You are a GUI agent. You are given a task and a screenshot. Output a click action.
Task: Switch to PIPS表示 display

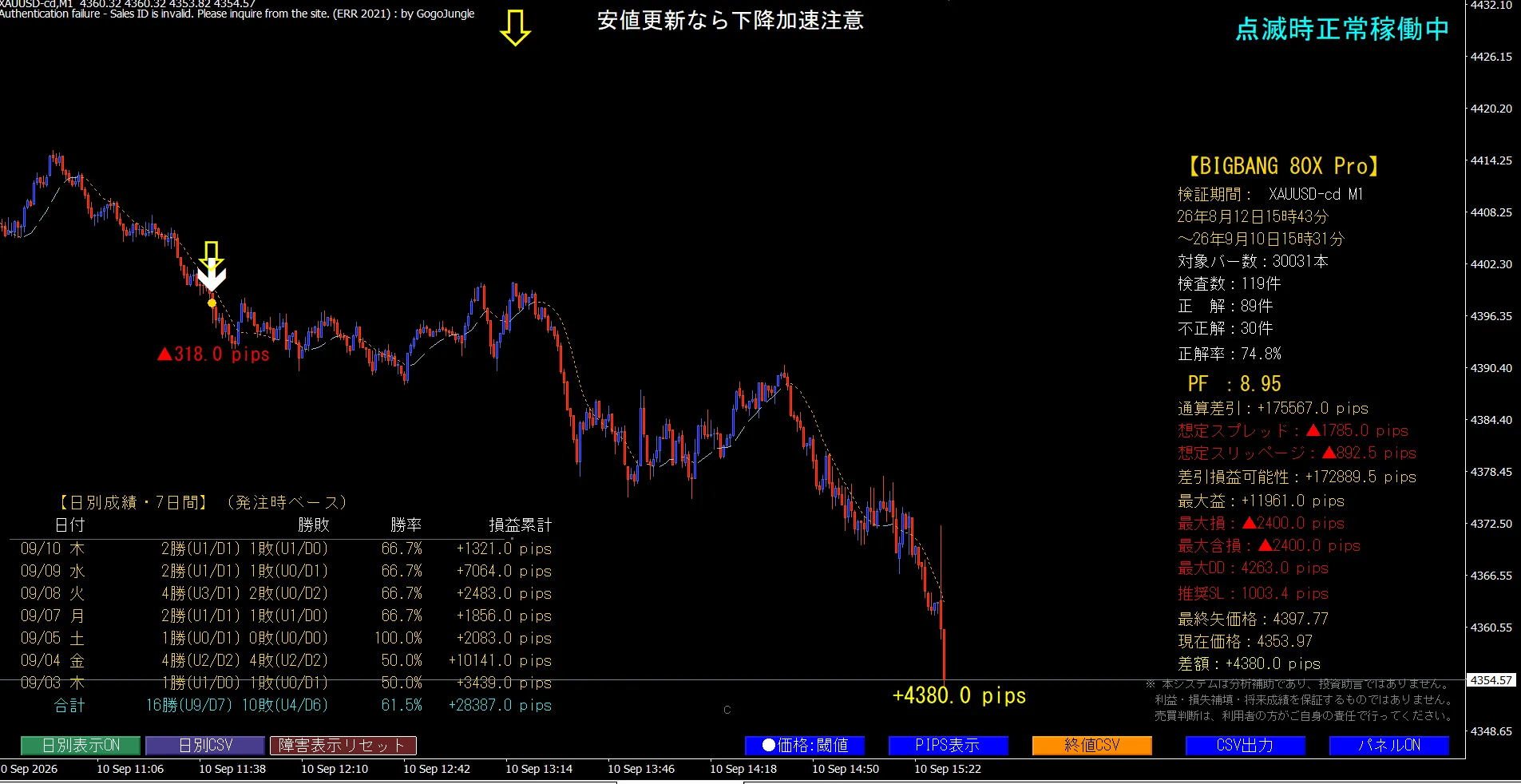pyautogui.click(x=948, y=745)
